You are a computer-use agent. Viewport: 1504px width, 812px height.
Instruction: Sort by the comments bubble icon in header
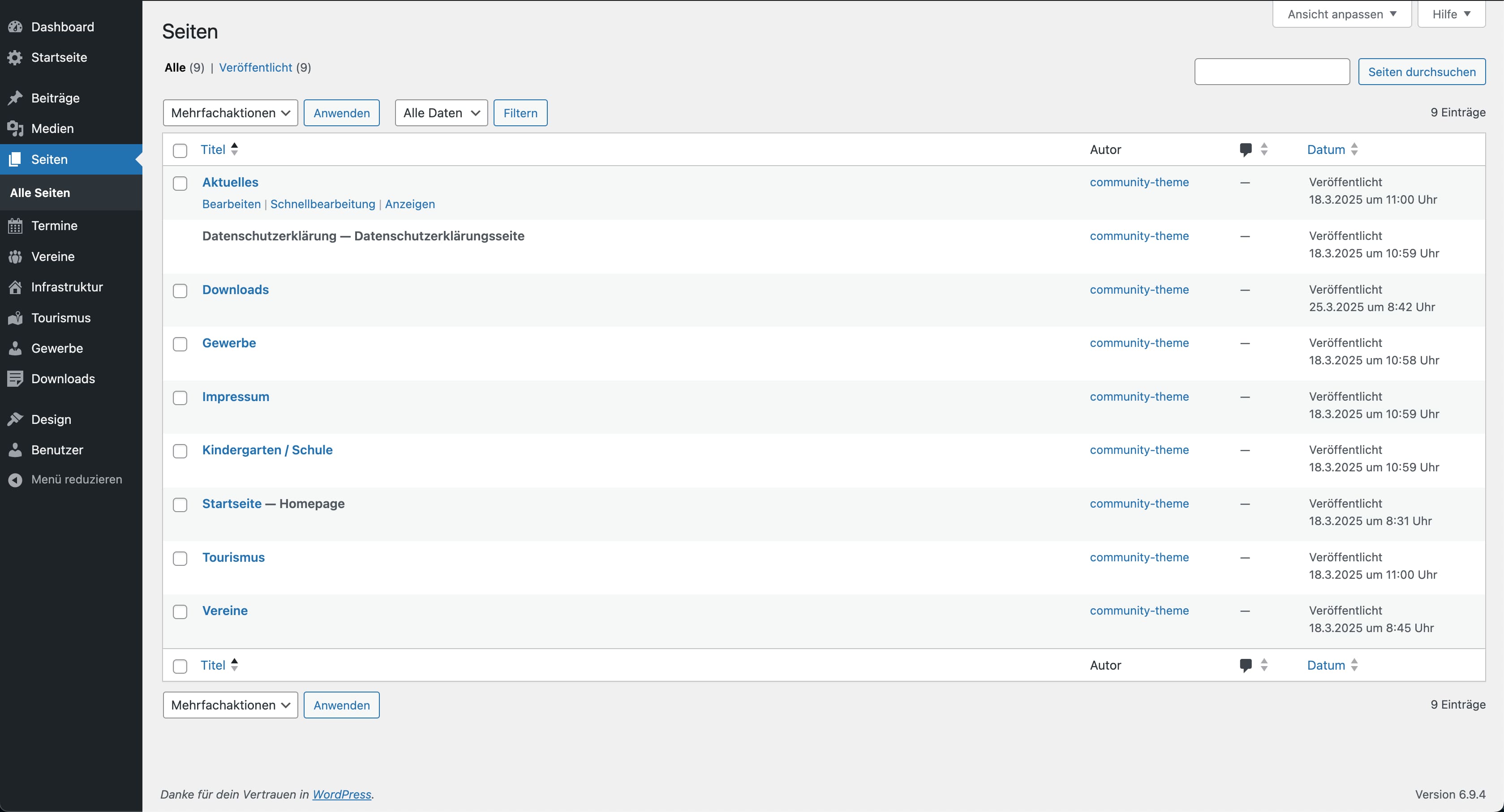pyautogui.click(x=1246, y=150)
